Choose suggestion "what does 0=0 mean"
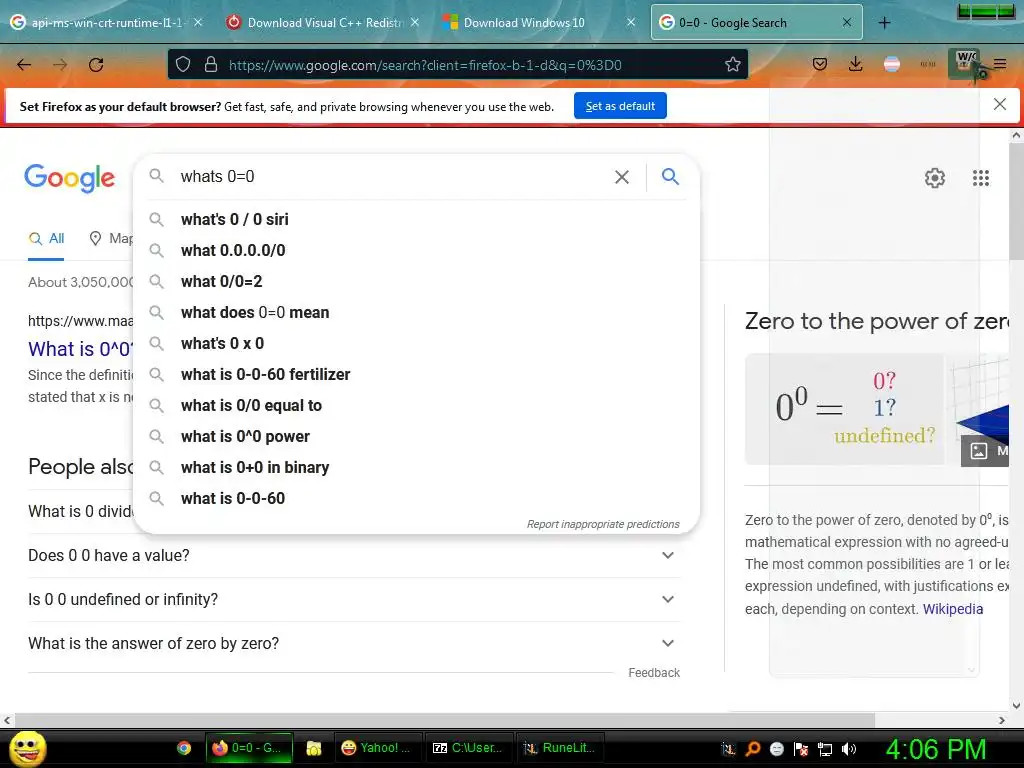 [x=416, y=312]
